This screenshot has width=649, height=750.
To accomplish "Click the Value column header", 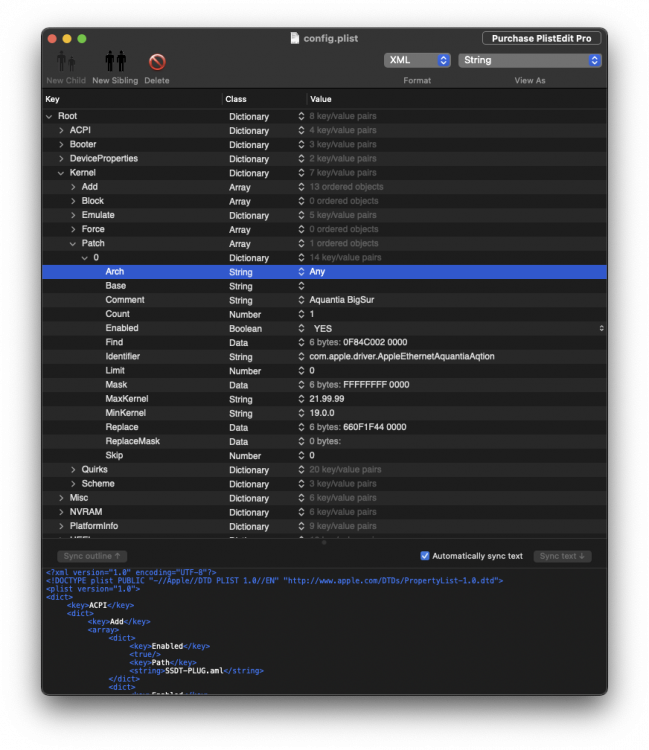I will click(x=321, y=99).
